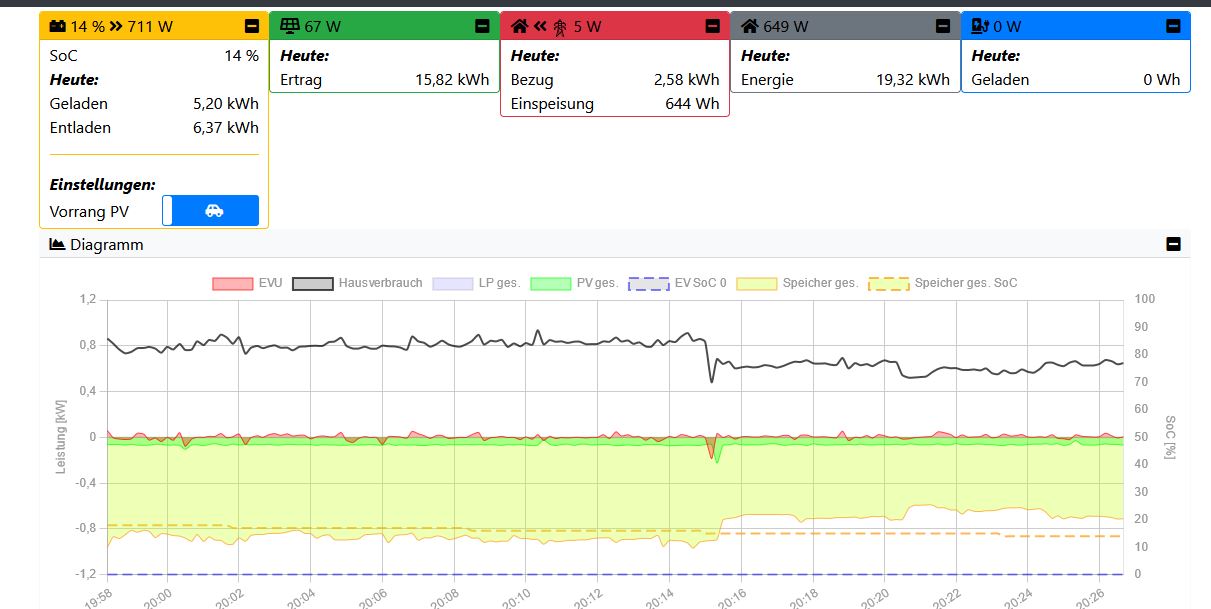Toggle EV SoC 0 legend entry
Screen dimensions: 1211x609
tap(677, 283)
